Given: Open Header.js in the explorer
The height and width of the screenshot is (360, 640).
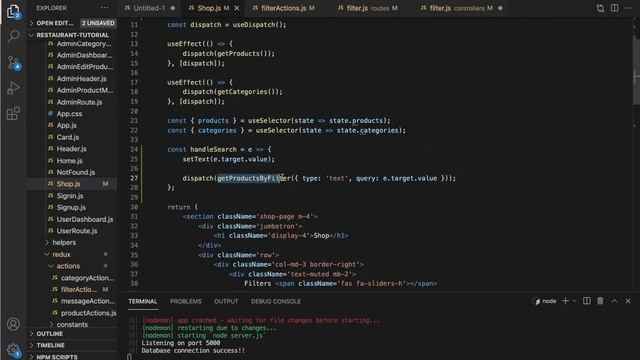Looking at the screenshot, I should (x=71, y=149).
